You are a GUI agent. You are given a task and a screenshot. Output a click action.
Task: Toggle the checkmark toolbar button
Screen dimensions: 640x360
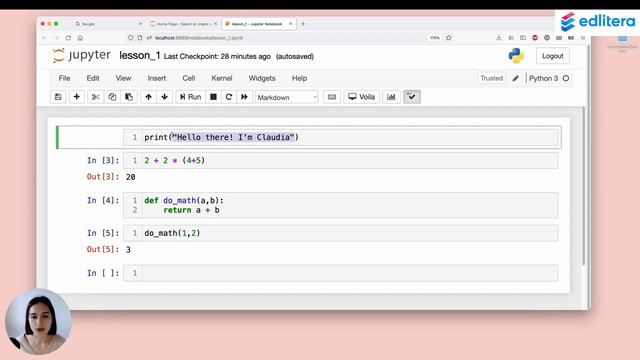click(412, 97)
